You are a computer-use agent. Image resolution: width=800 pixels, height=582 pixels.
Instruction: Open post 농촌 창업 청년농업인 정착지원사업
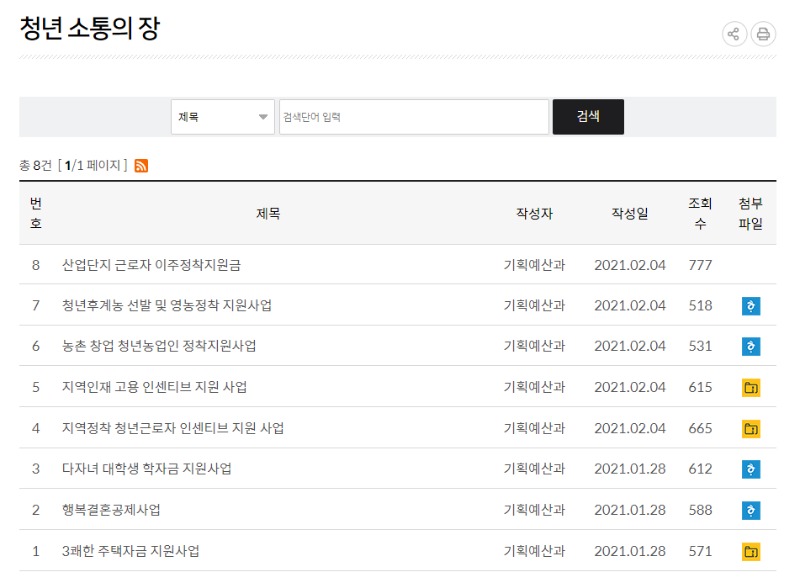point(159,347)
